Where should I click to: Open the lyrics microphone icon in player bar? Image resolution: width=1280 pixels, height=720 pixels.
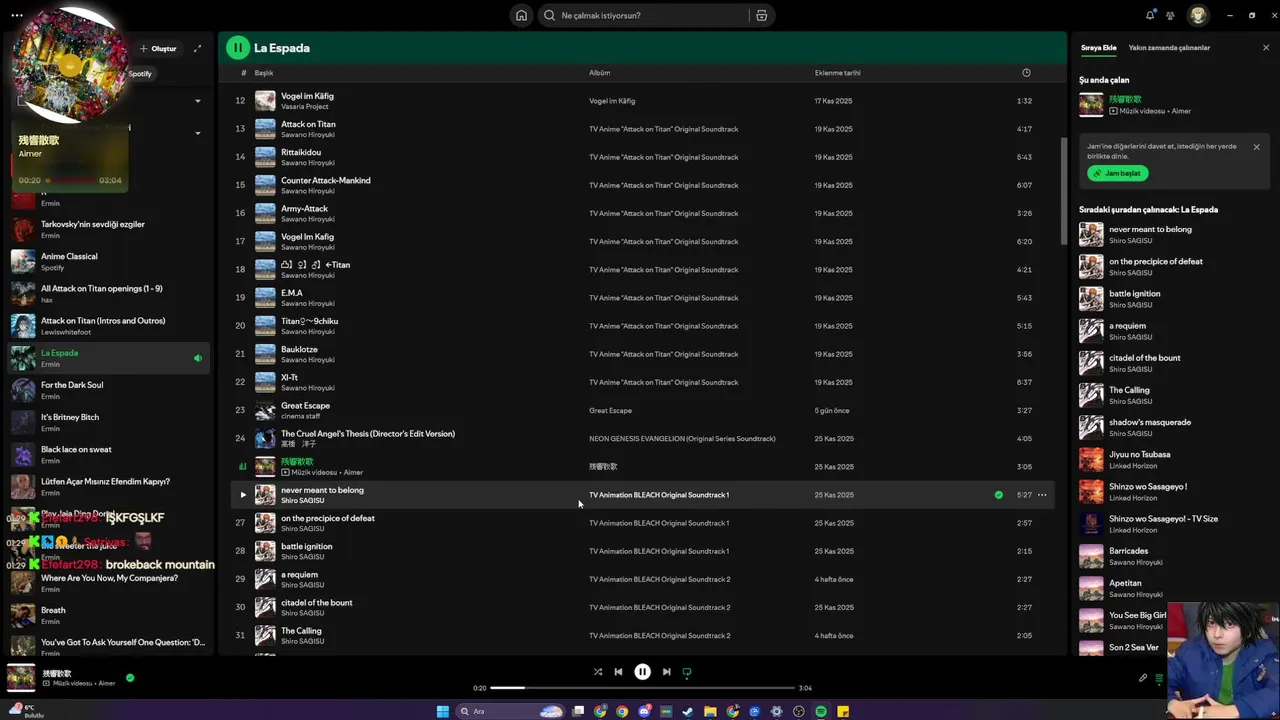[1143, 678]
